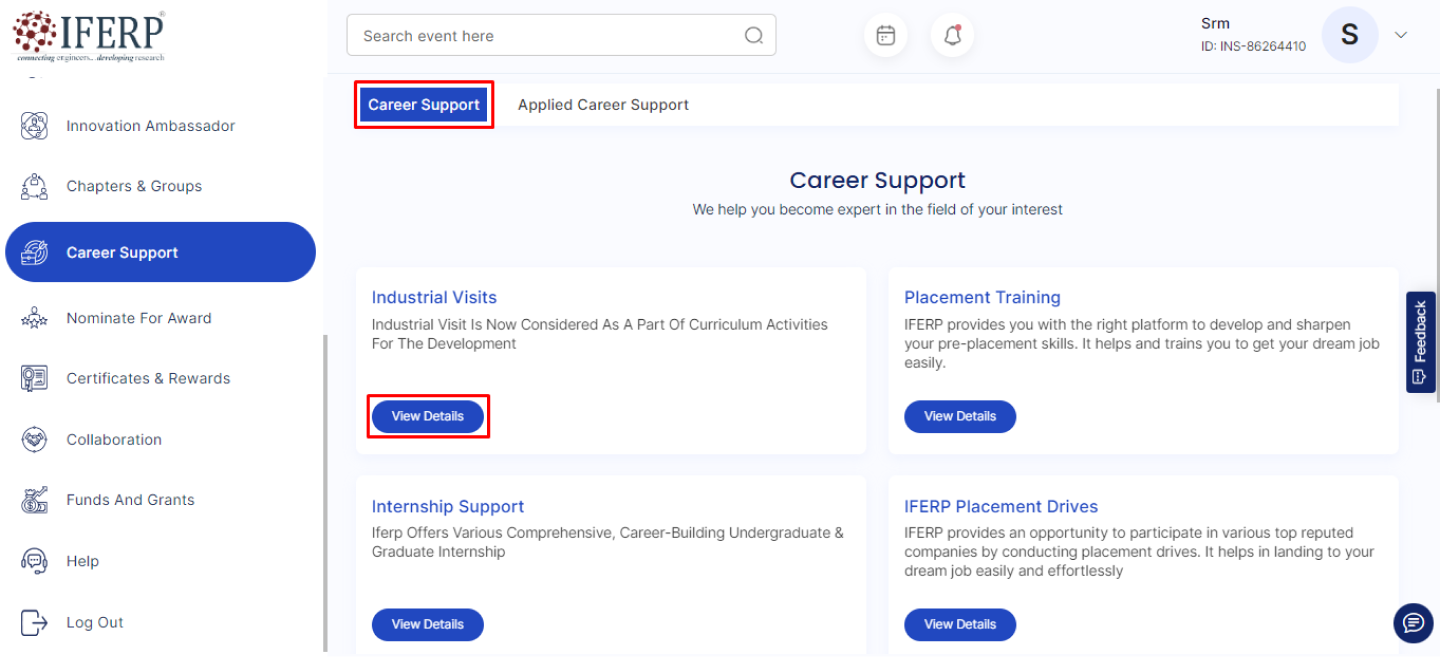
Task: Click the search magnifier icon
Action: coord(754,36)
